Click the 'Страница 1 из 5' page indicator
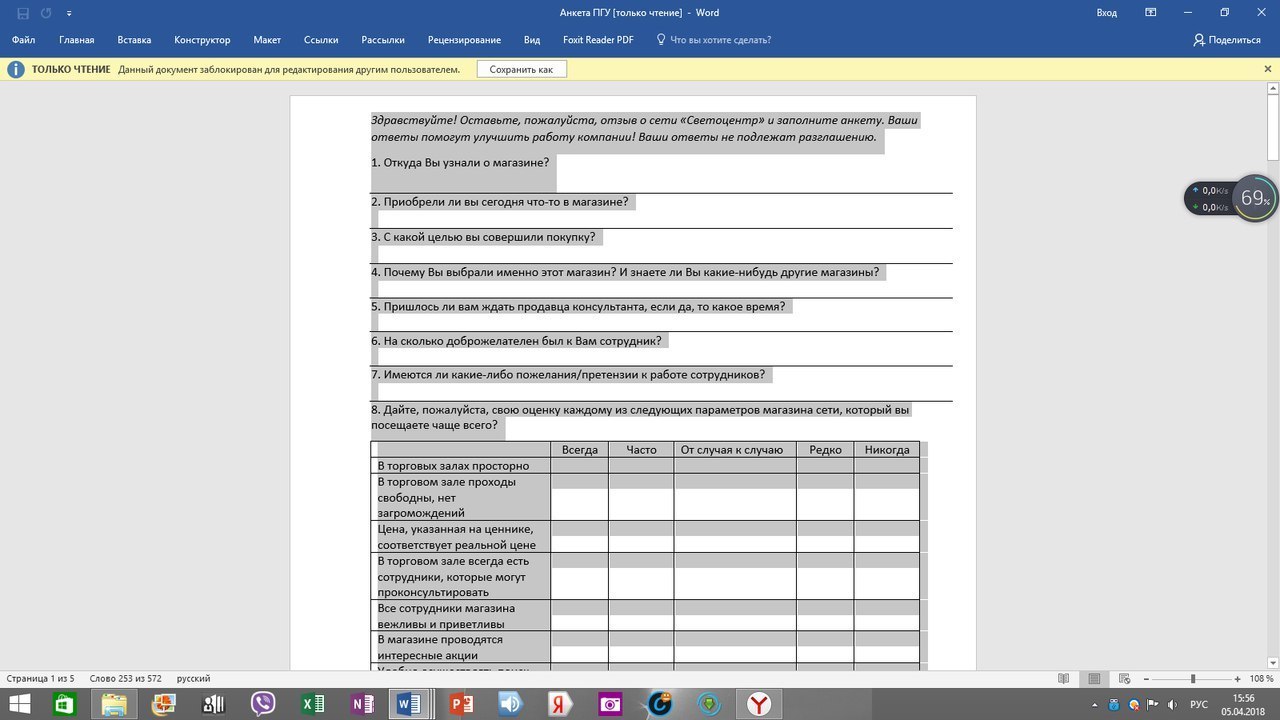This screenshot has width=1280, height=720. click(x=40, y=678)
